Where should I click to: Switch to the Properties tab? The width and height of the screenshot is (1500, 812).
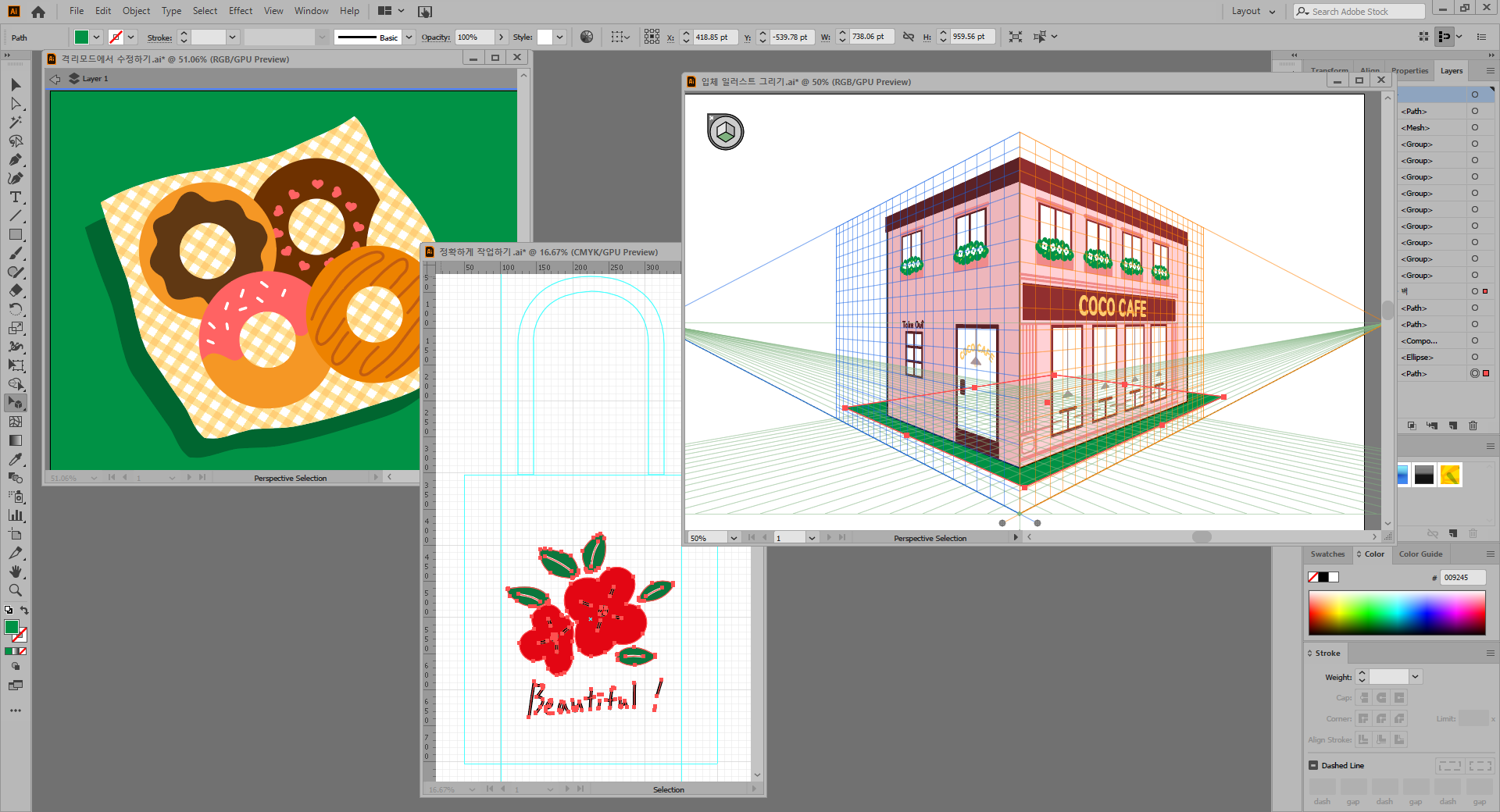coord(1409,70)
